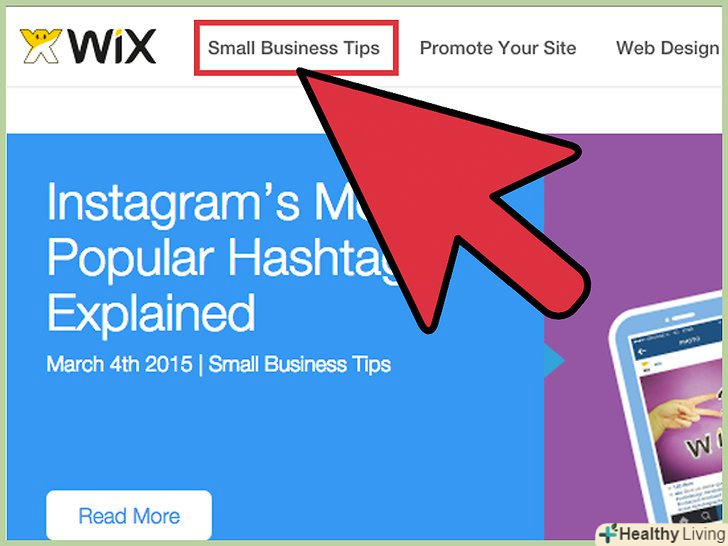Open the Instagram's Popular Hashtags Explained headline
The image size is (728, 546).
point(222,257)
